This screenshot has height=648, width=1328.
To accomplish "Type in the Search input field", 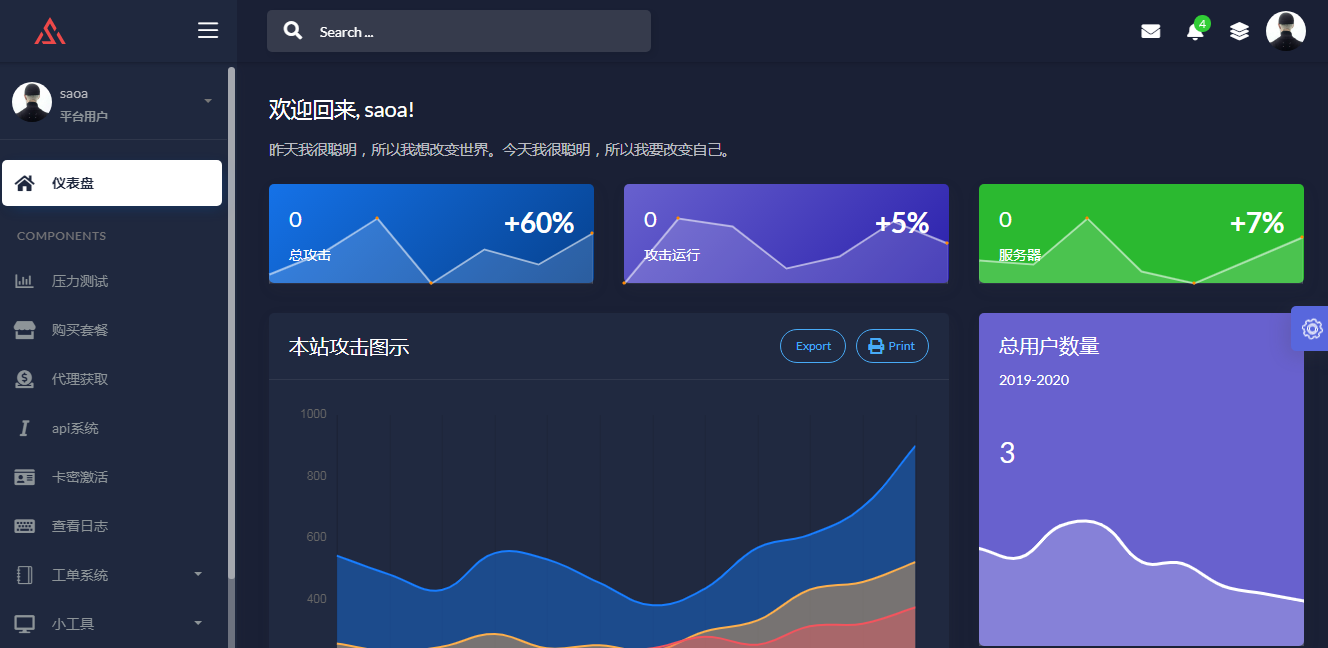I will coord(480,31).
